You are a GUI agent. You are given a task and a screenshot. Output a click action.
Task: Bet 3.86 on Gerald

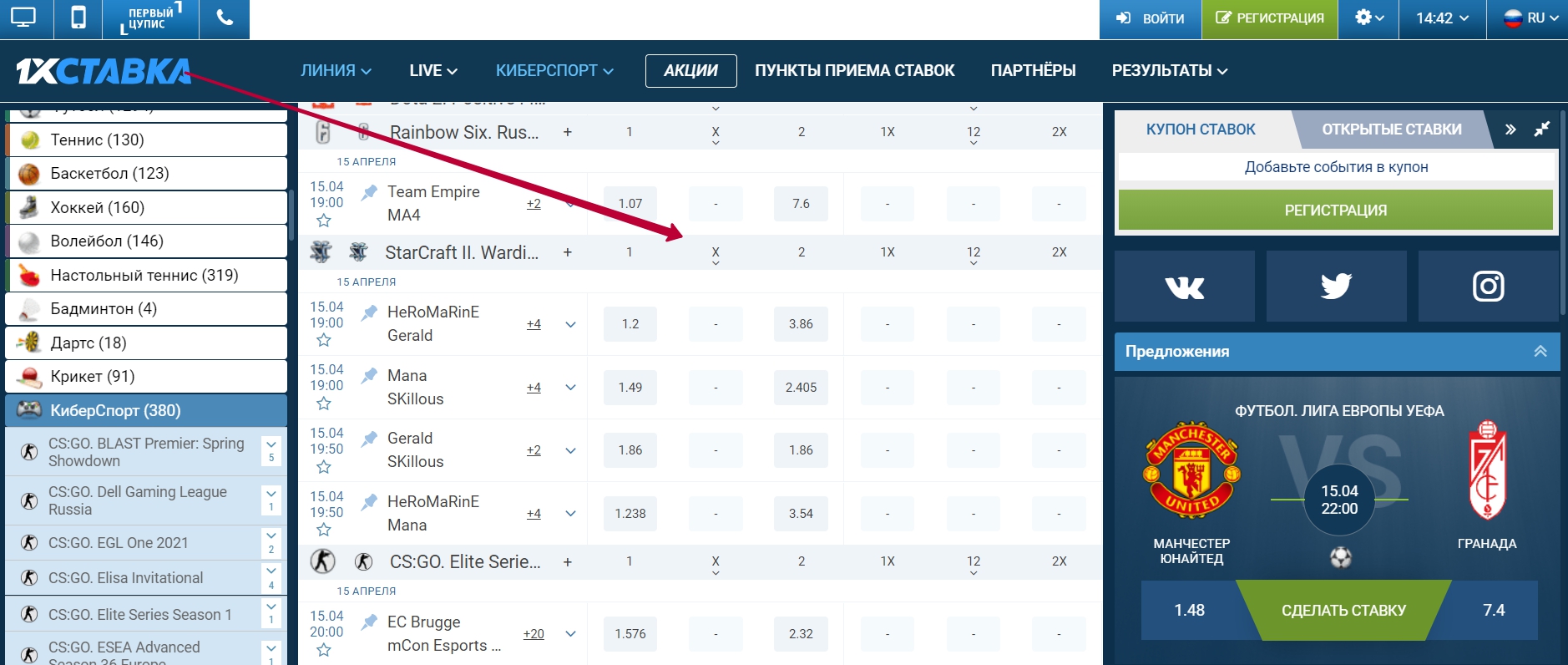coord(801,324)
